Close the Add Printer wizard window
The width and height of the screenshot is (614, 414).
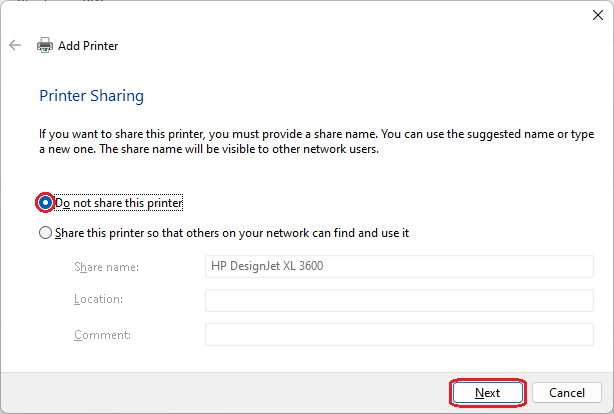coord(598,15)
